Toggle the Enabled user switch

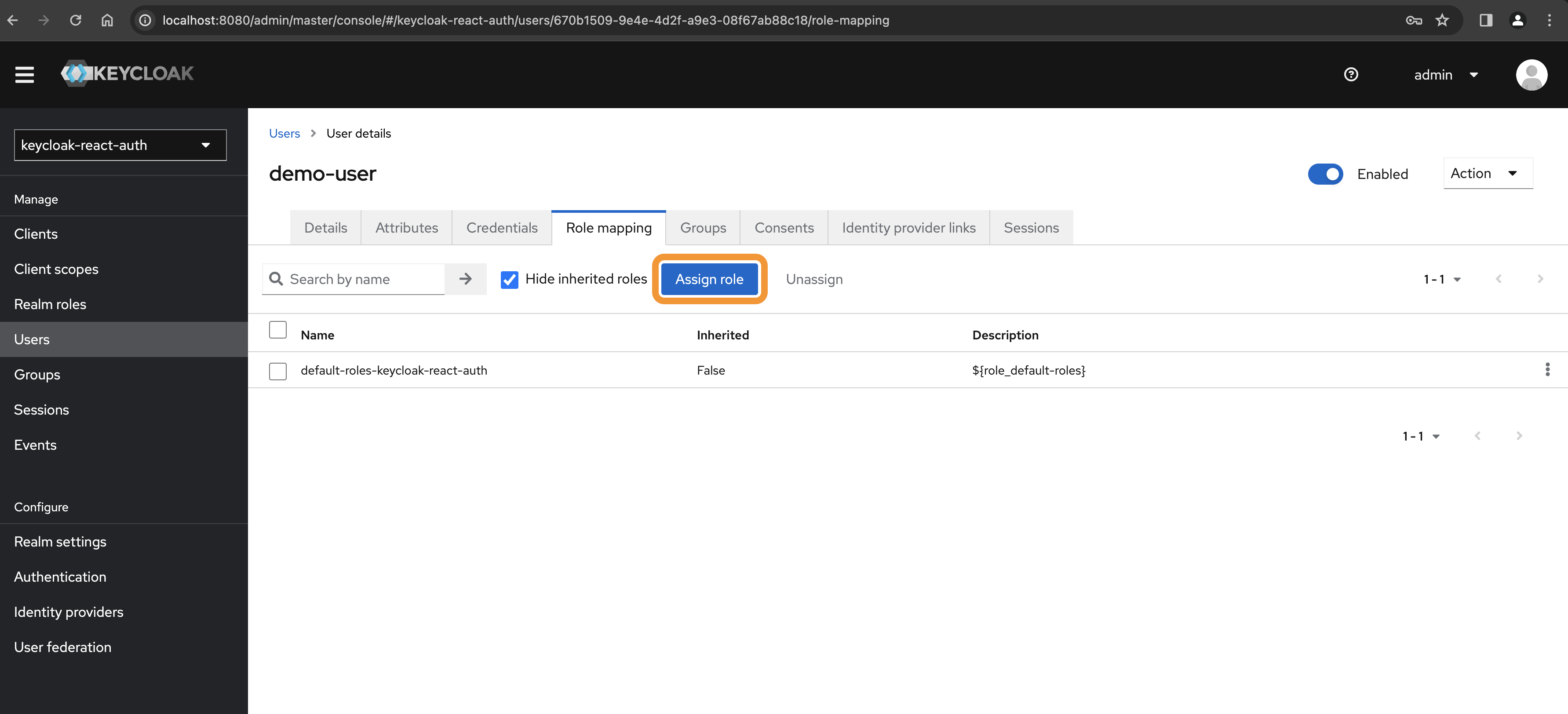(x=1325, y=174)
